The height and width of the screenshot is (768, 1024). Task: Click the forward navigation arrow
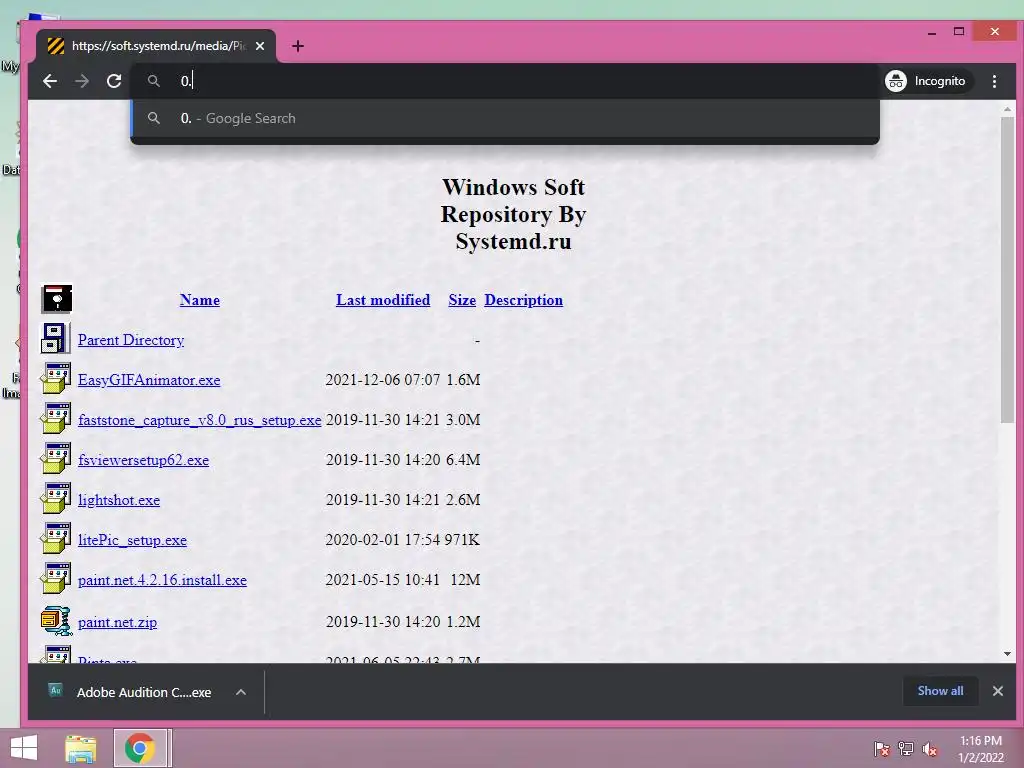(x=82, y=81)
